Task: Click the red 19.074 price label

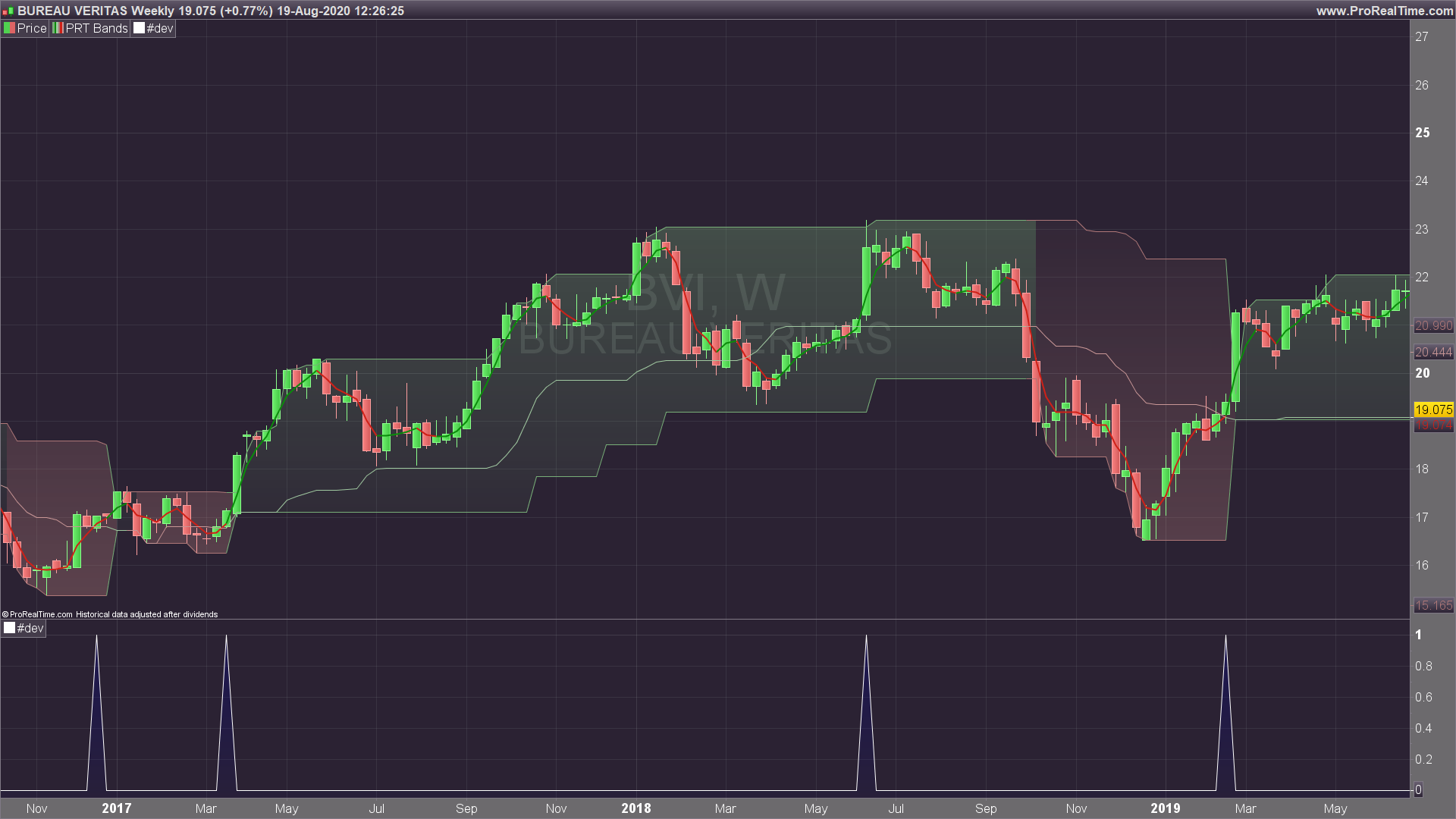Action: [1433, 425]
